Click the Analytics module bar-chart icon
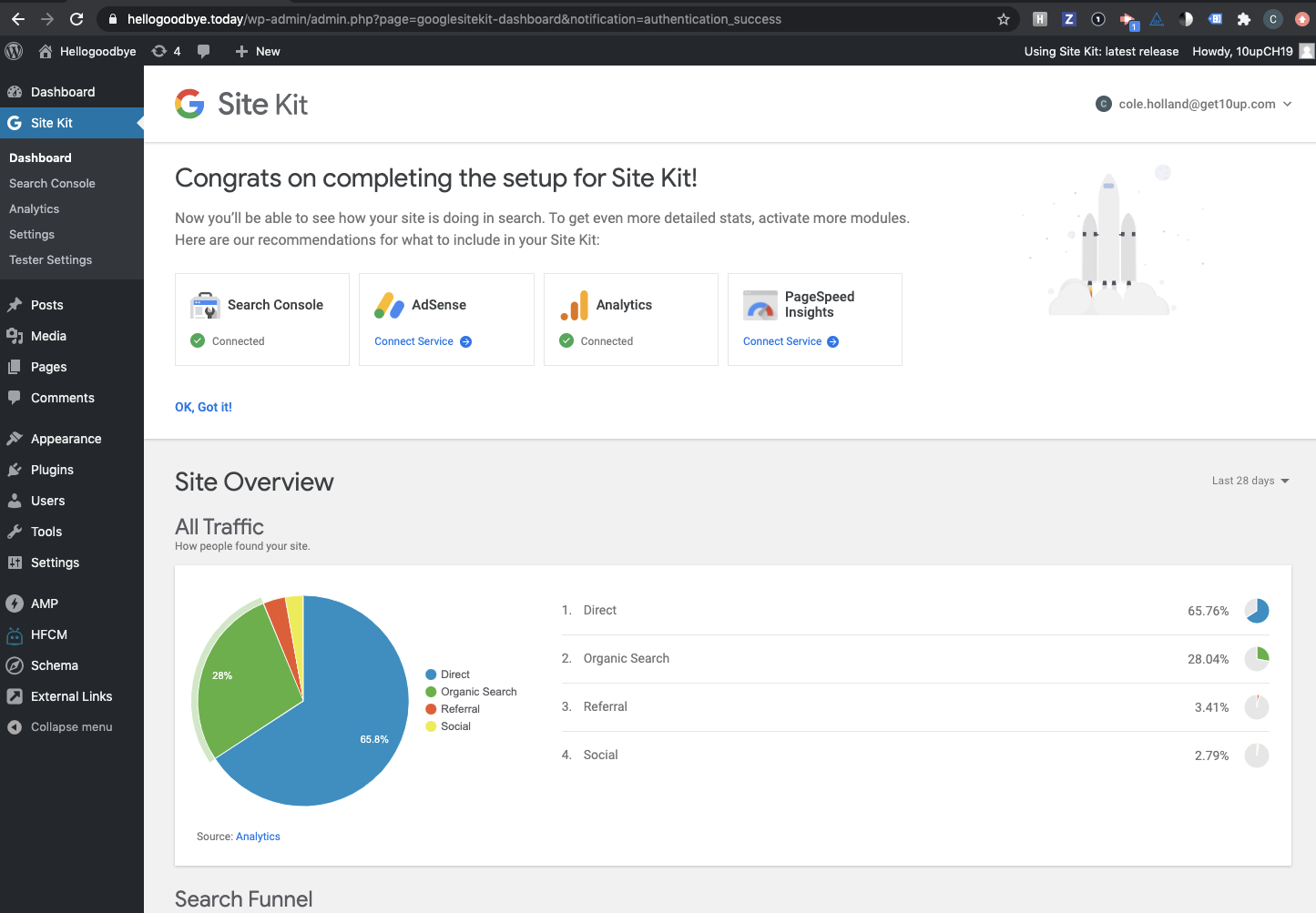This screenshot has width=1316, height=913. tap(574, 306)
